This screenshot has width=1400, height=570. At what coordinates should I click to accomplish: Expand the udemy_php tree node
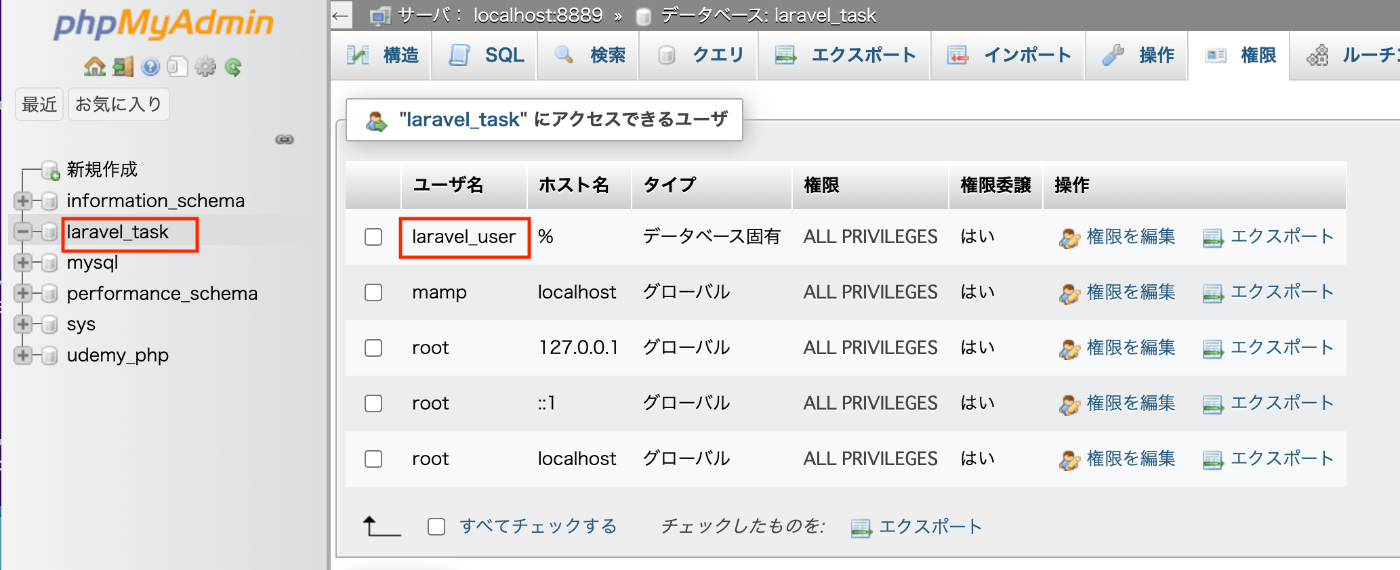23,355
